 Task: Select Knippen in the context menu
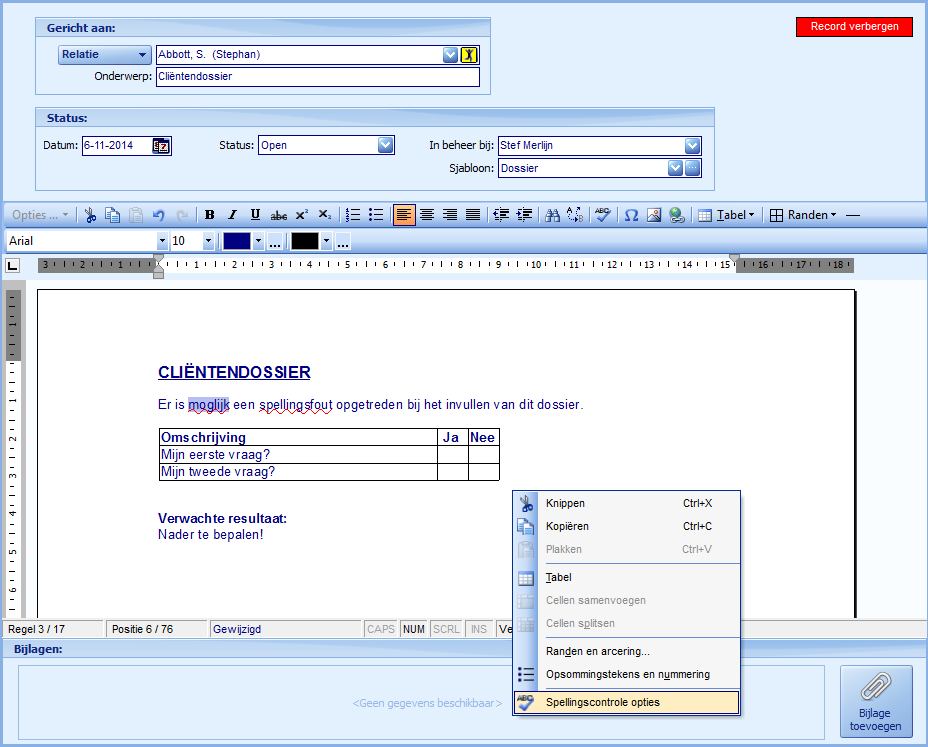click(565, 504)
